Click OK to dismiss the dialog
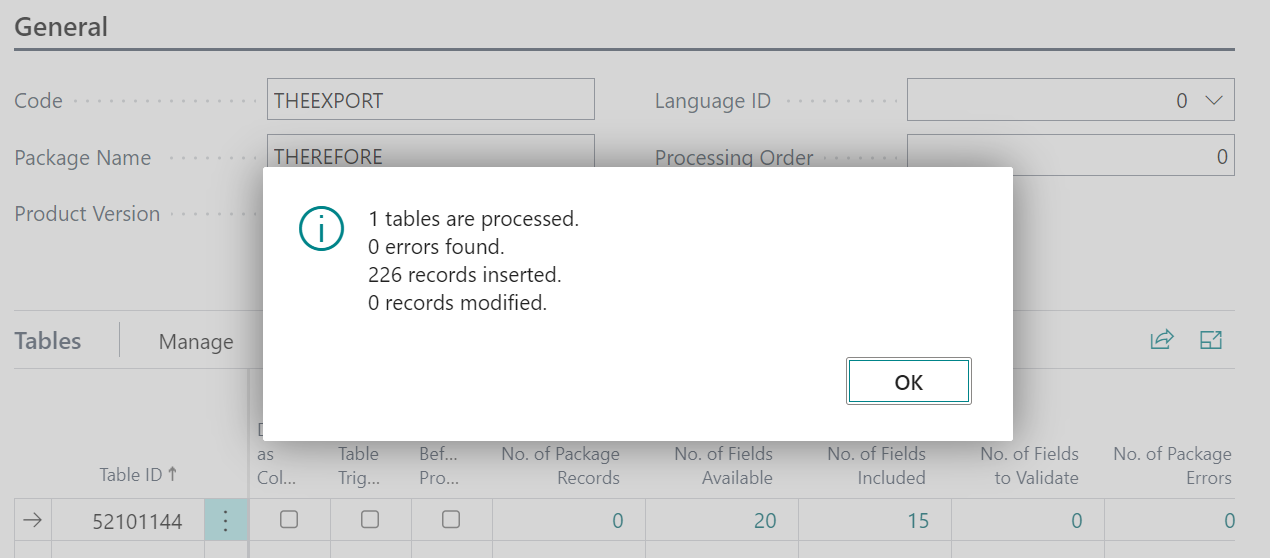1270x558 pixels. 908,382
